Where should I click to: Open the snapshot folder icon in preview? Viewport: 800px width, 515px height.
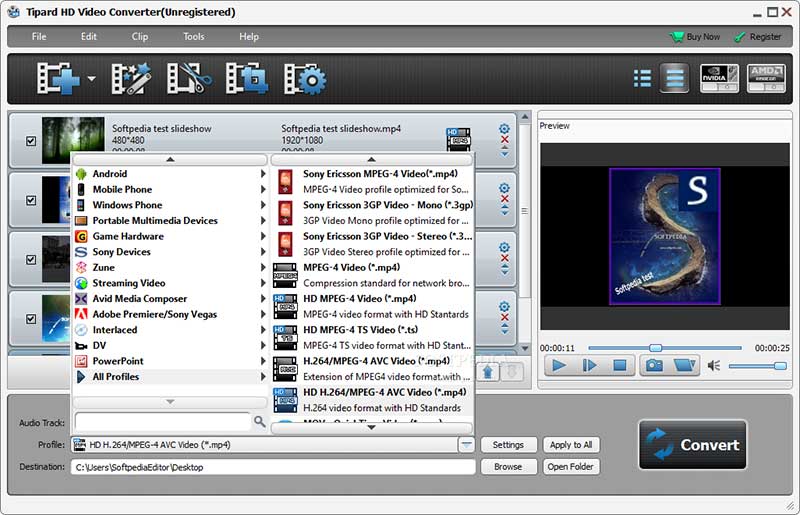click(684, 365)
